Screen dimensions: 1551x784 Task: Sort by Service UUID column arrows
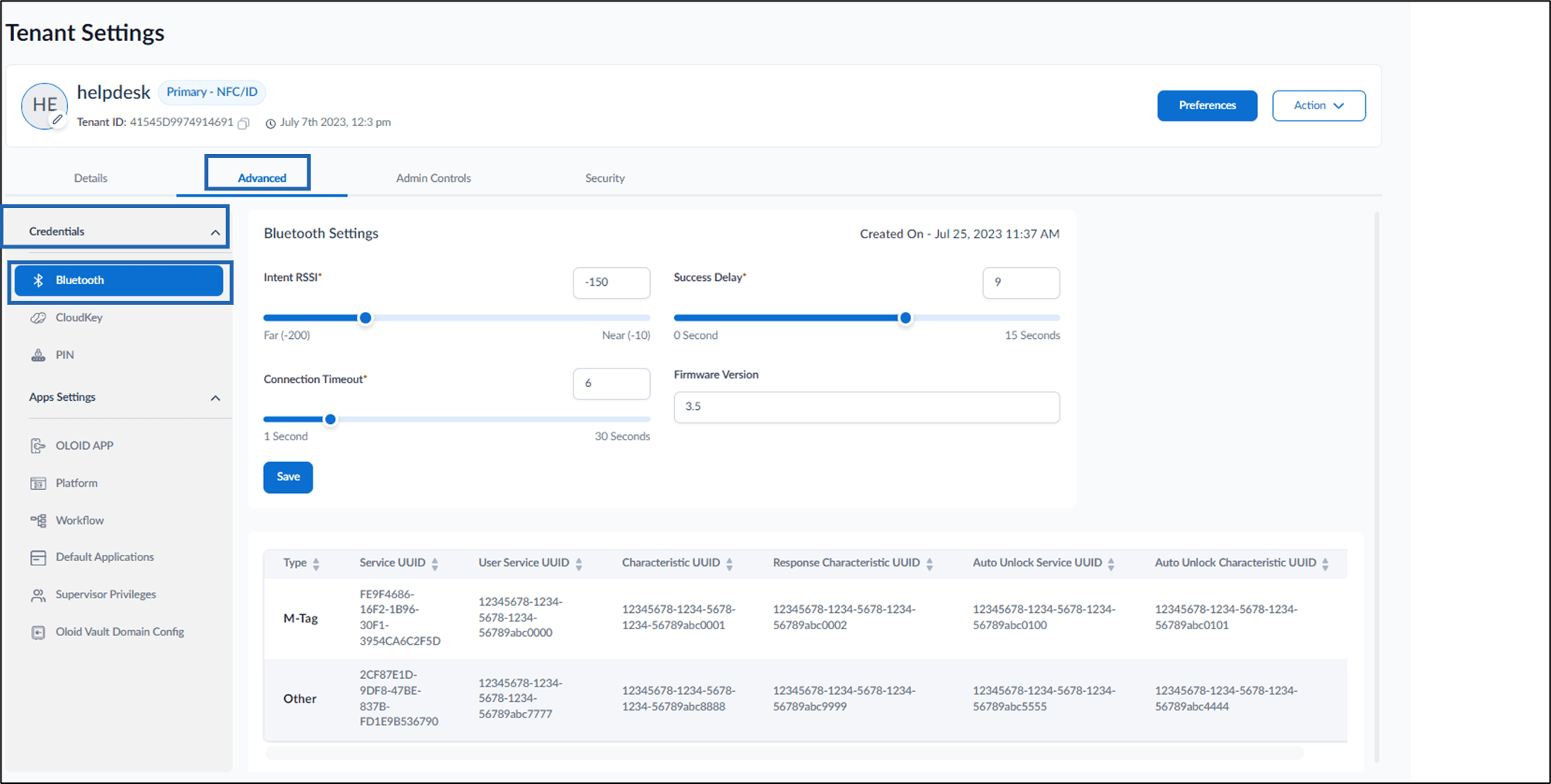pos(435,564)
